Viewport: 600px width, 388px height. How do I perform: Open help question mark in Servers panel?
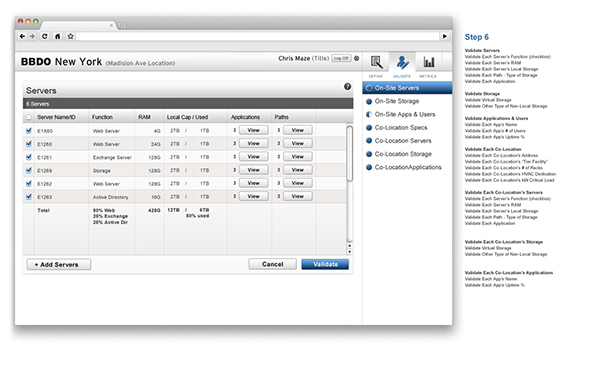pyautogui.click(x=347, y=86)
